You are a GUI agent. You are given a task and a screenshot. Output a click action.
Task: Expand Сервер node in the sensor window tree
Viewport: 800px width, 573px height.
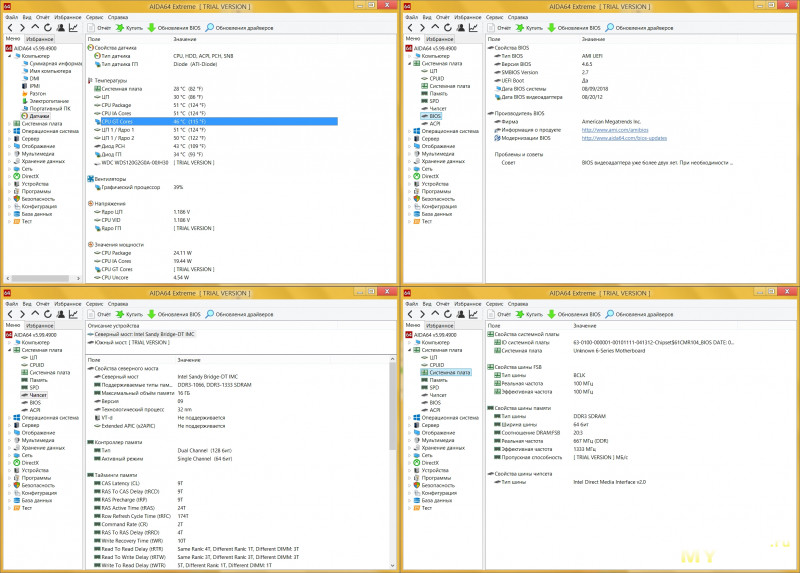[9, 139]
